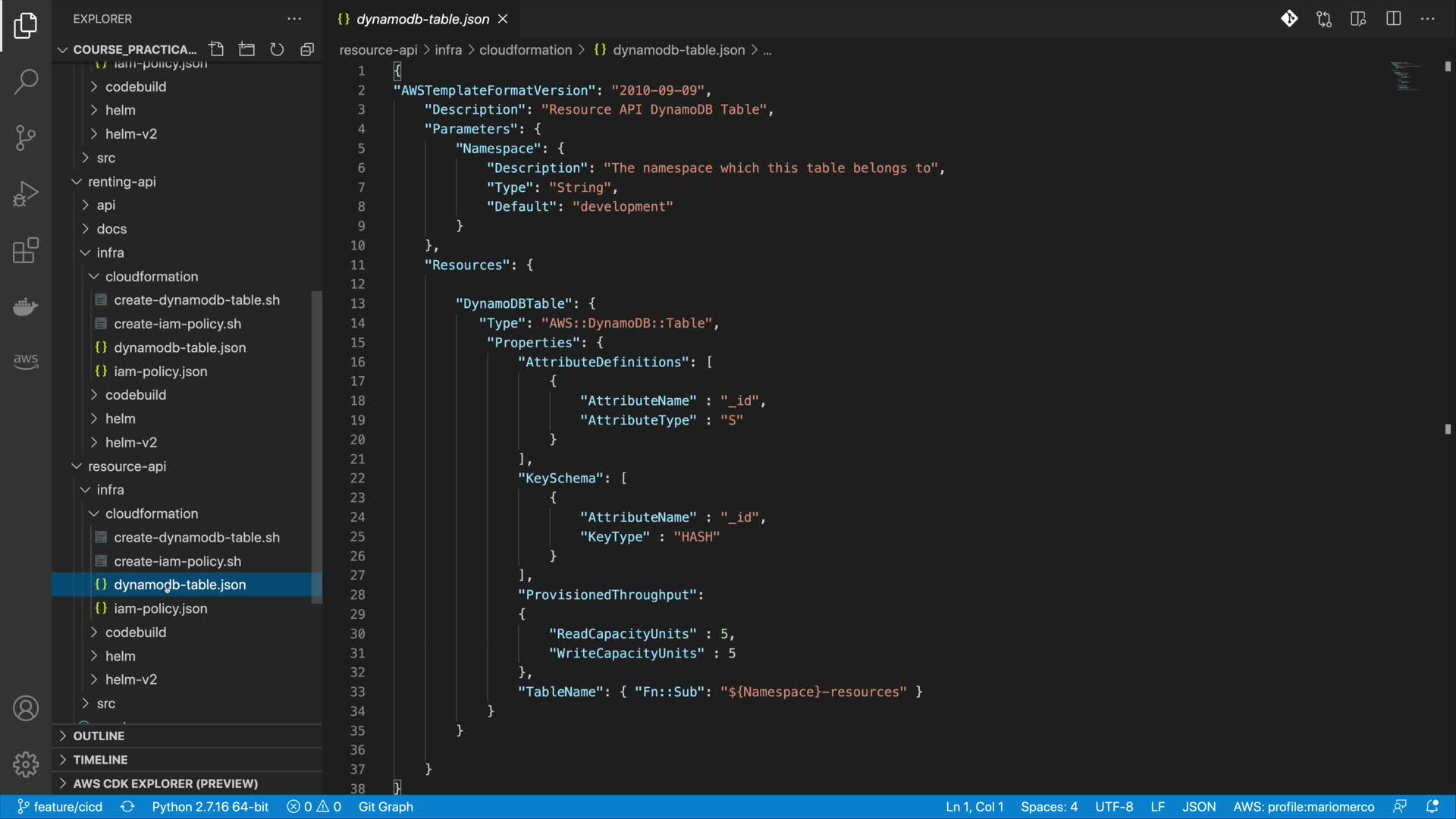
Task: Open Git Graph from status bar
Action: tap(385, 807)
